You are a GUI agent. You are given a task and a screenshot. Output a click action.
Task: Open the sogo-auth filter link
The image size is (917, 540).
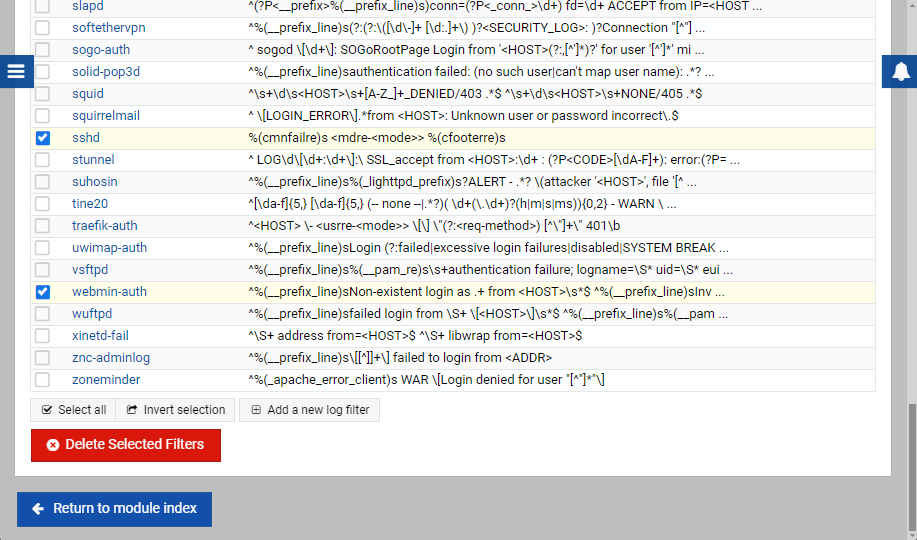(101, 50)
